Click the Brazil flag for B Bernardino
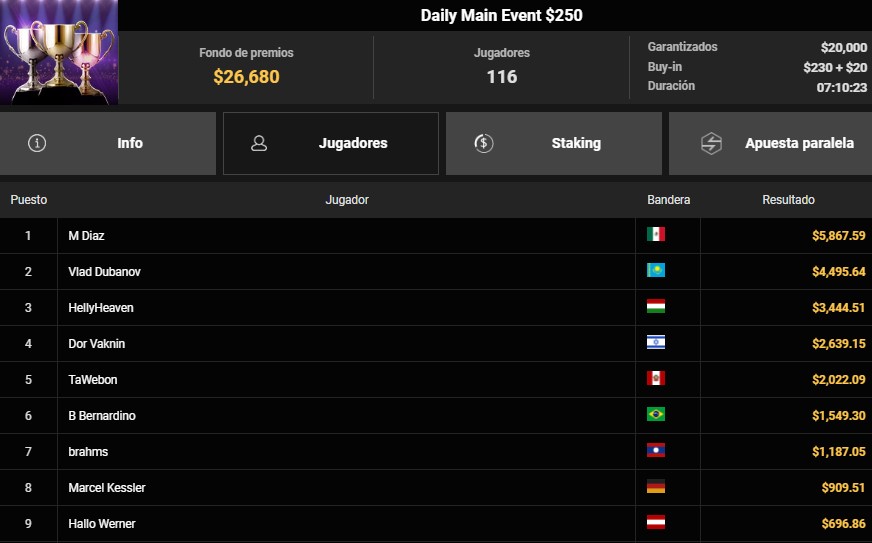Screen dimensions: 872x543 [656, 414]
